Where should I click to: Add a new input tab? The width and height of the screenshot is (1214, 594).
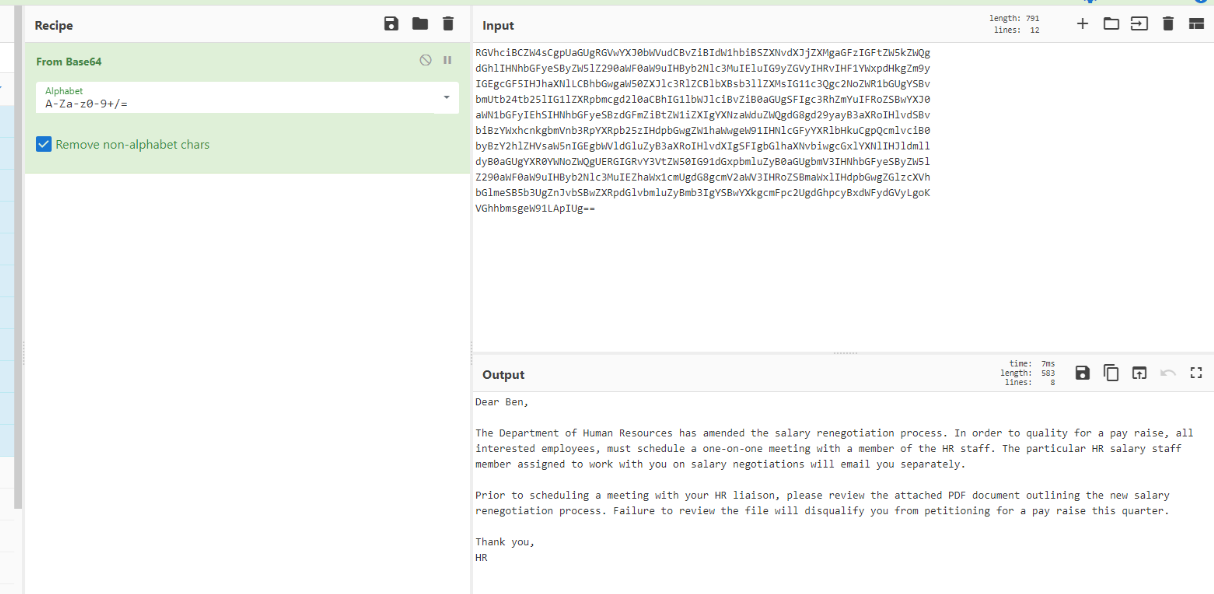click(1082, 24)
